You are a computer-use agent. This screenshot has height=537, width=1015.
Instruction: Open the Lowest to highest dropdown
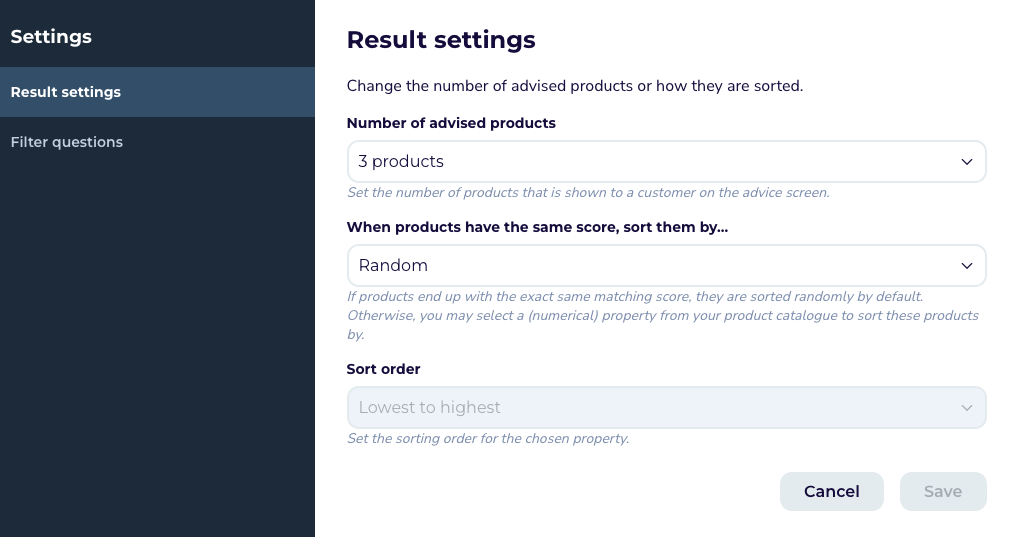pyautogui.click(x=667, y=408)
